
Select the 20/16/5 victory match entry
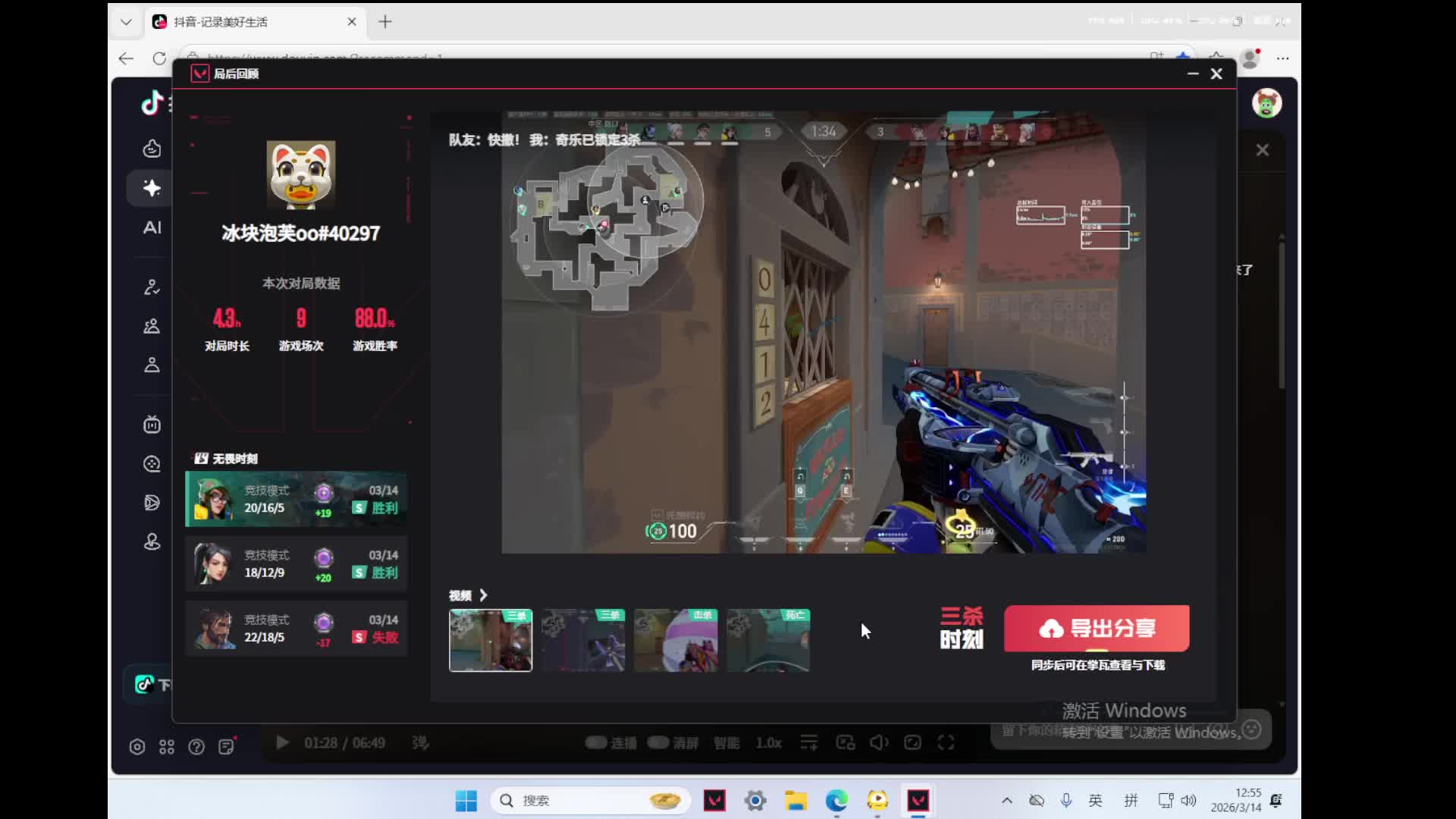(297, 499)
